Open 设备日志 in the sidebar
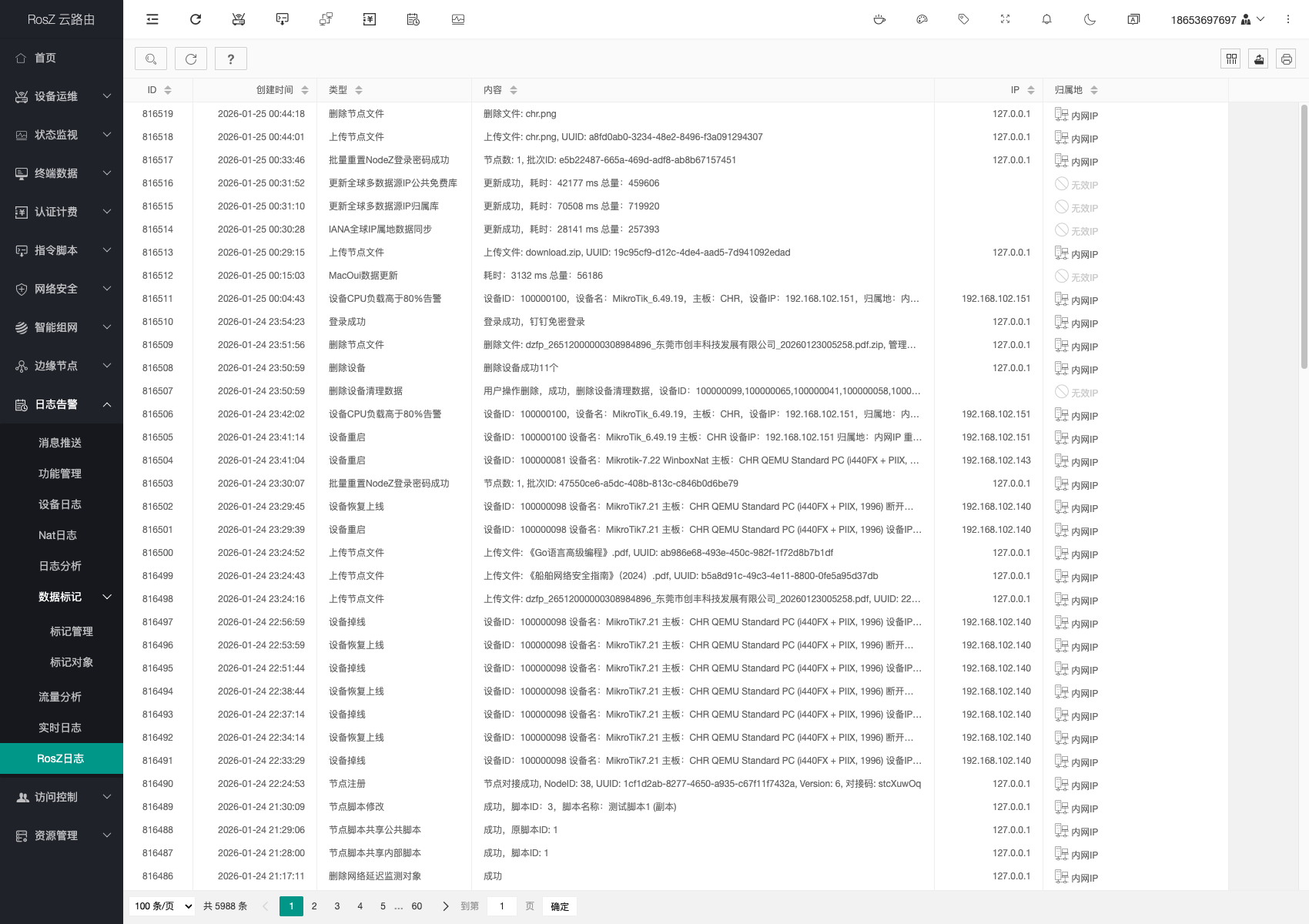Image resolution: width=1309 pixels, height=924 pixels. (60, 504)
